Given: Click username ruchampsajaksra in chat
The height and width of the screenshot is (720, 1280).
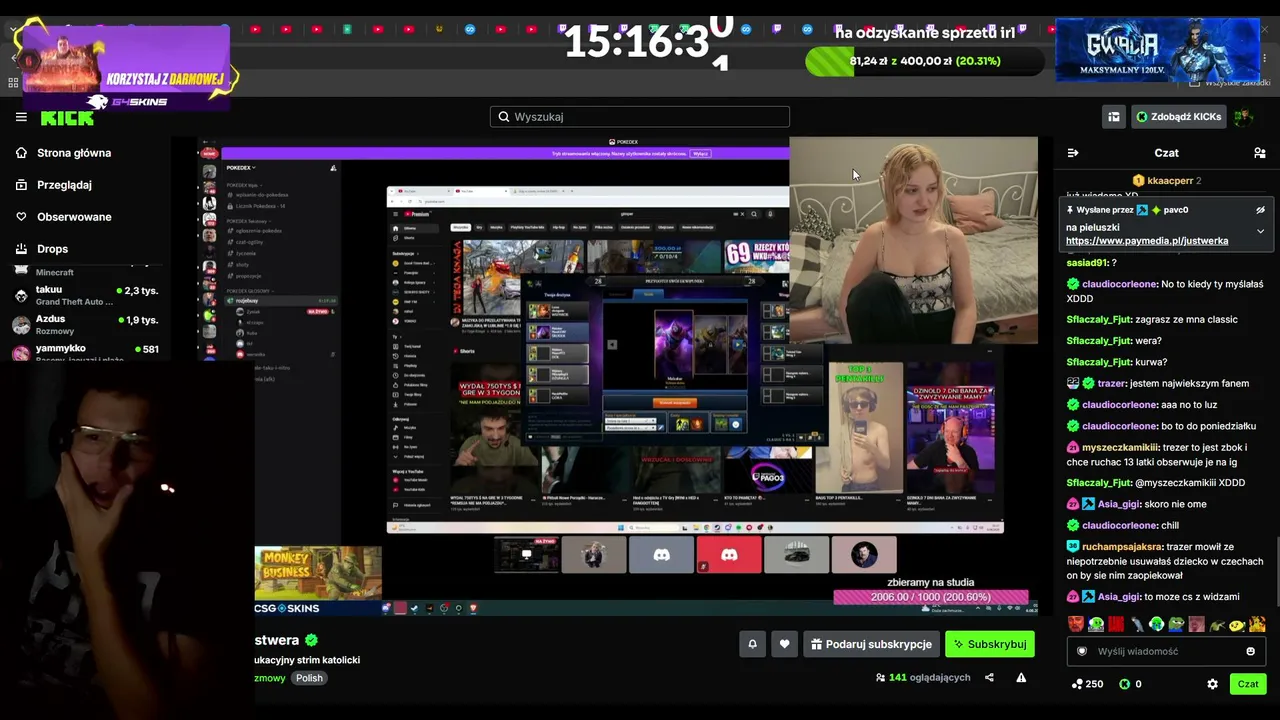Looking at the screenshot, I should pos(1122,547).
